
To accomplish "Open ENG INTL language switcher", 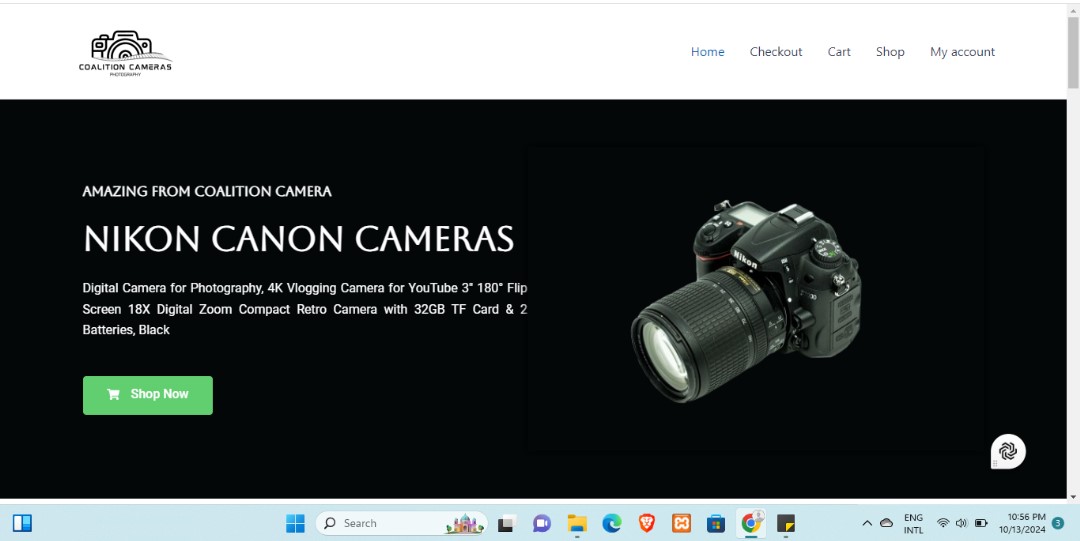I will [913, 524].
